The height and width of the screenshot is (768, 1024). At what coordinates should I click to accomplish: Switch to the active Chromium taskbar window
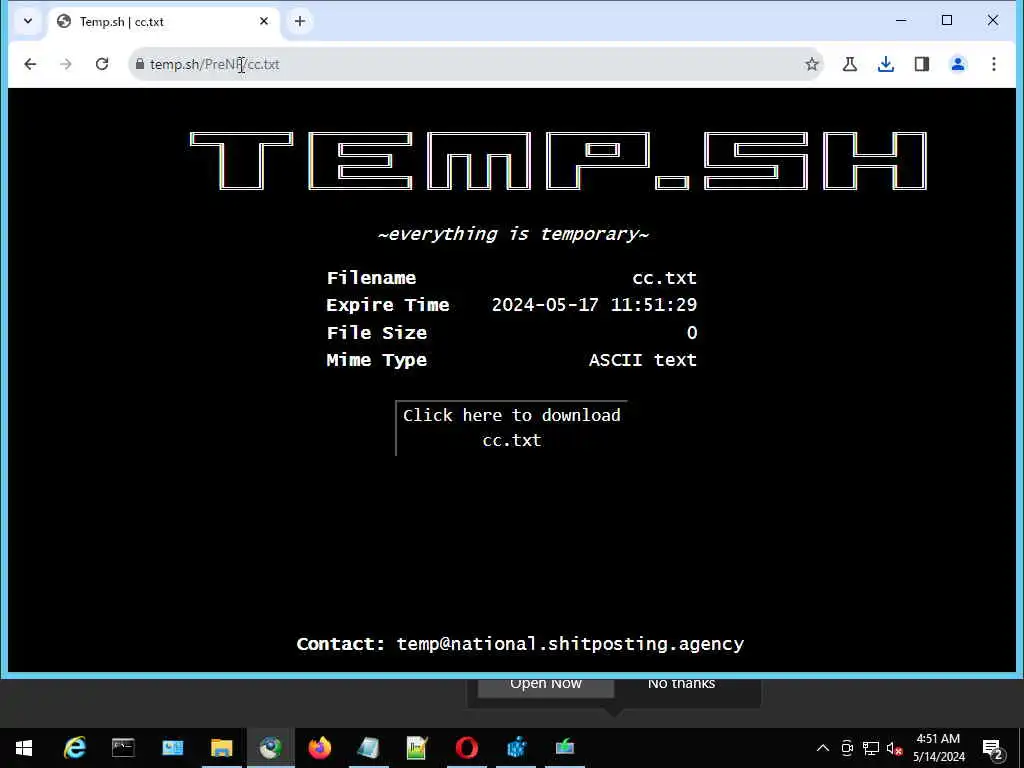(x=270, y=748)
